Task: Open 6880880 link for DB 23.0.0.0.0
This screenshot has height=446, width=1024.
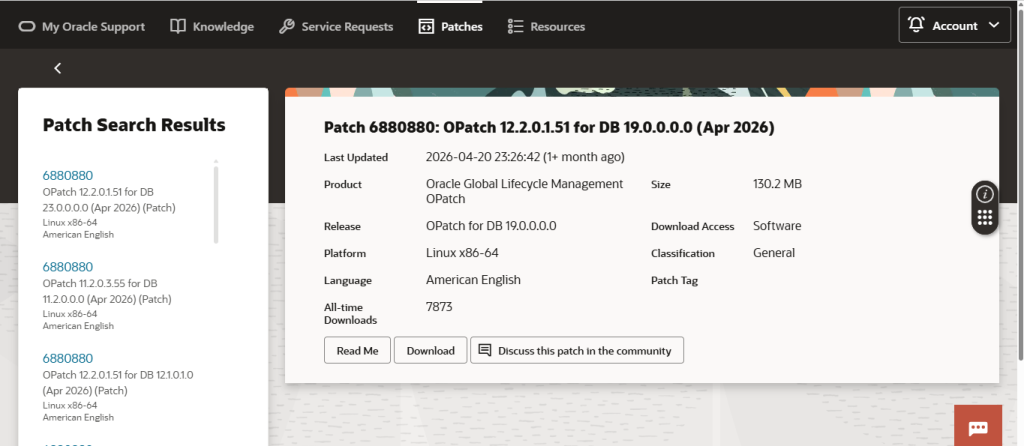Action: [x=68, y=175]
